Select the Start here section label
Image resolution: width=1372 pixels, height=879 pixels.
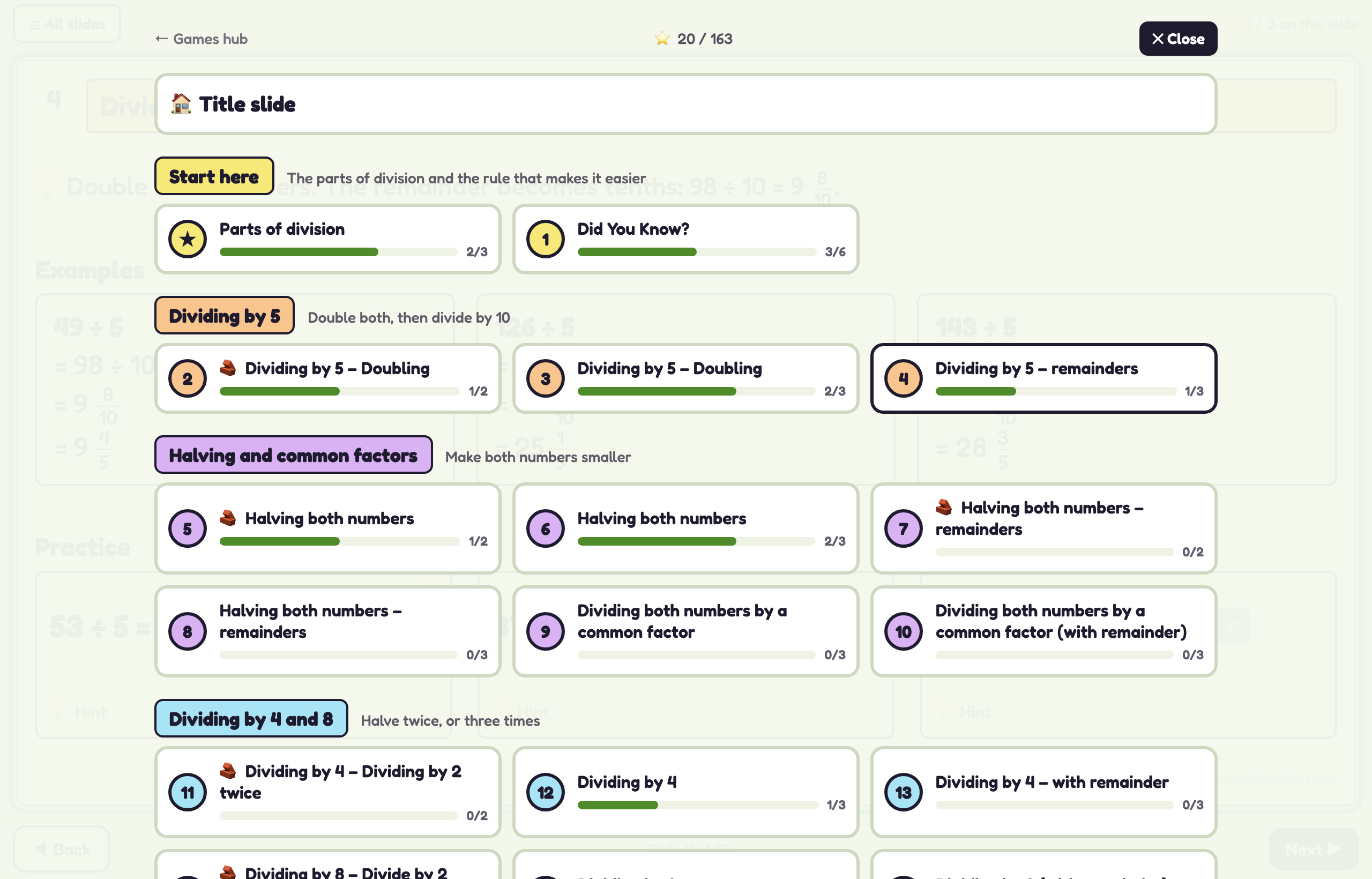(x=214, y=176)
